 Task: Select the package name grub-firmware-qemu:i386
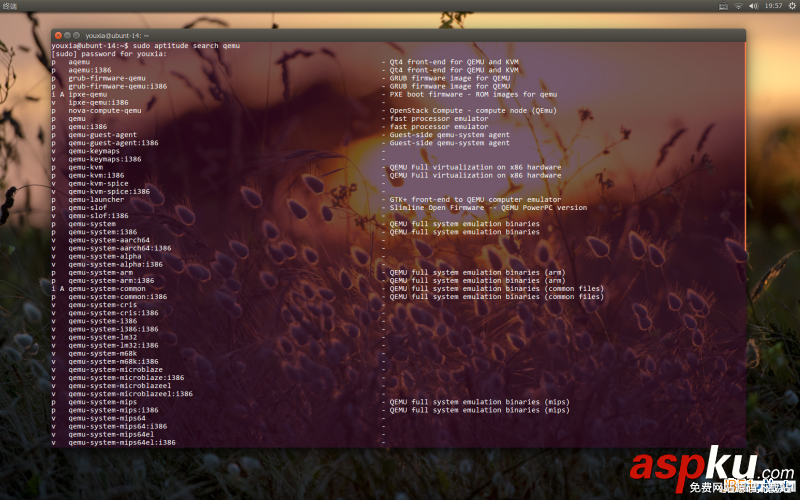click(x=118, y=87)
